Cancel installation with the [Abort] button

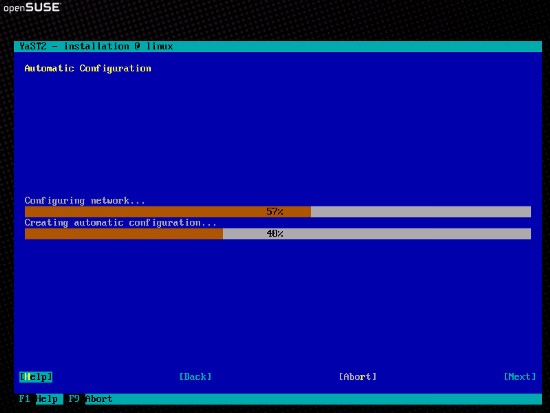[358, 377]
